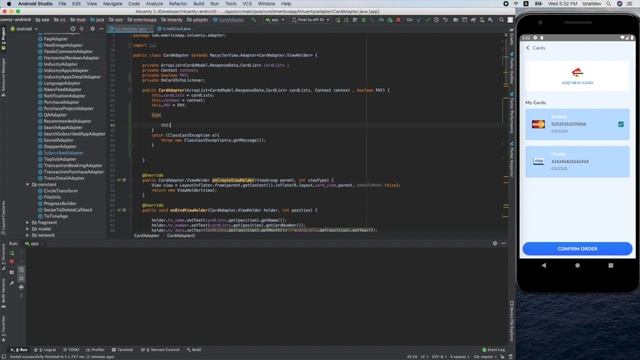640x360 pixels.
Task: Open the app run configuration dropdown
Action: pyautogui.click(x=275, y=20)
